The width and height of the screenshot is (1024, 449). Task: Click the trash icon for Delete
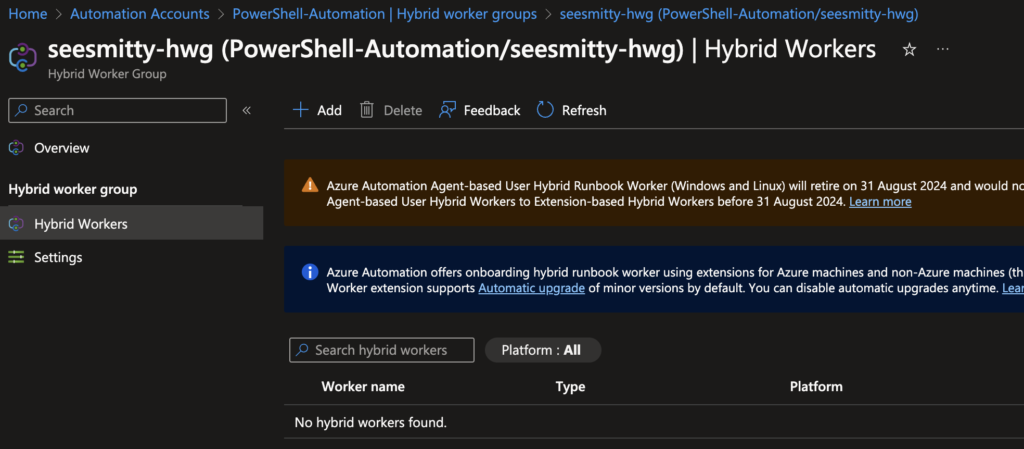click(x=367, y=110)
